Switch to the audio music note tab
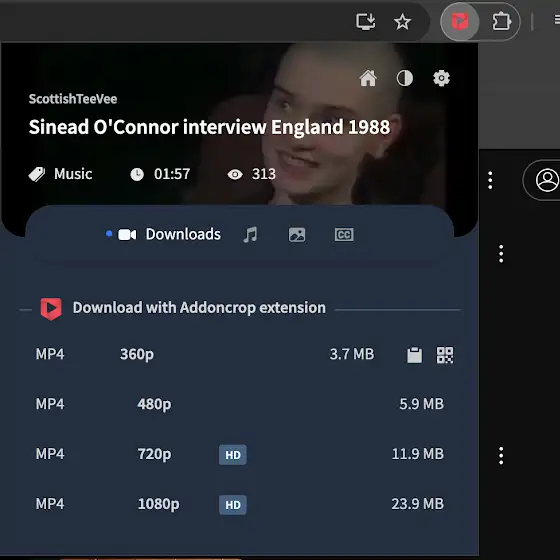 click(250, 235)
